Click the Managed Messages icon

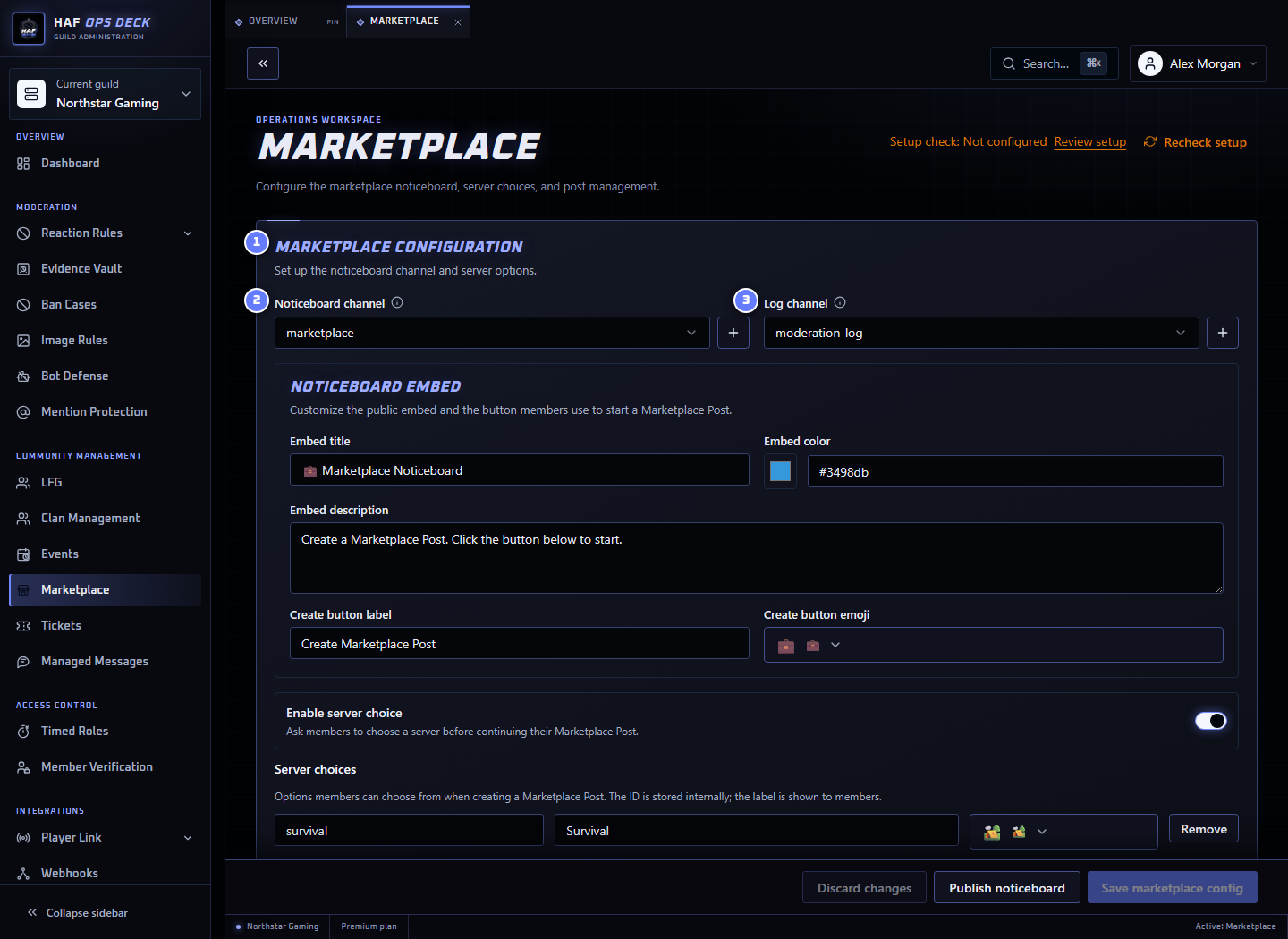[x=23, y=662]
